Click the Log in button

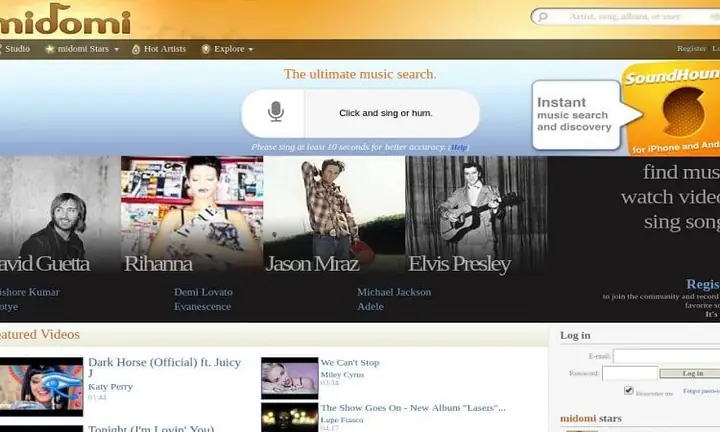(x=690, y=373)
